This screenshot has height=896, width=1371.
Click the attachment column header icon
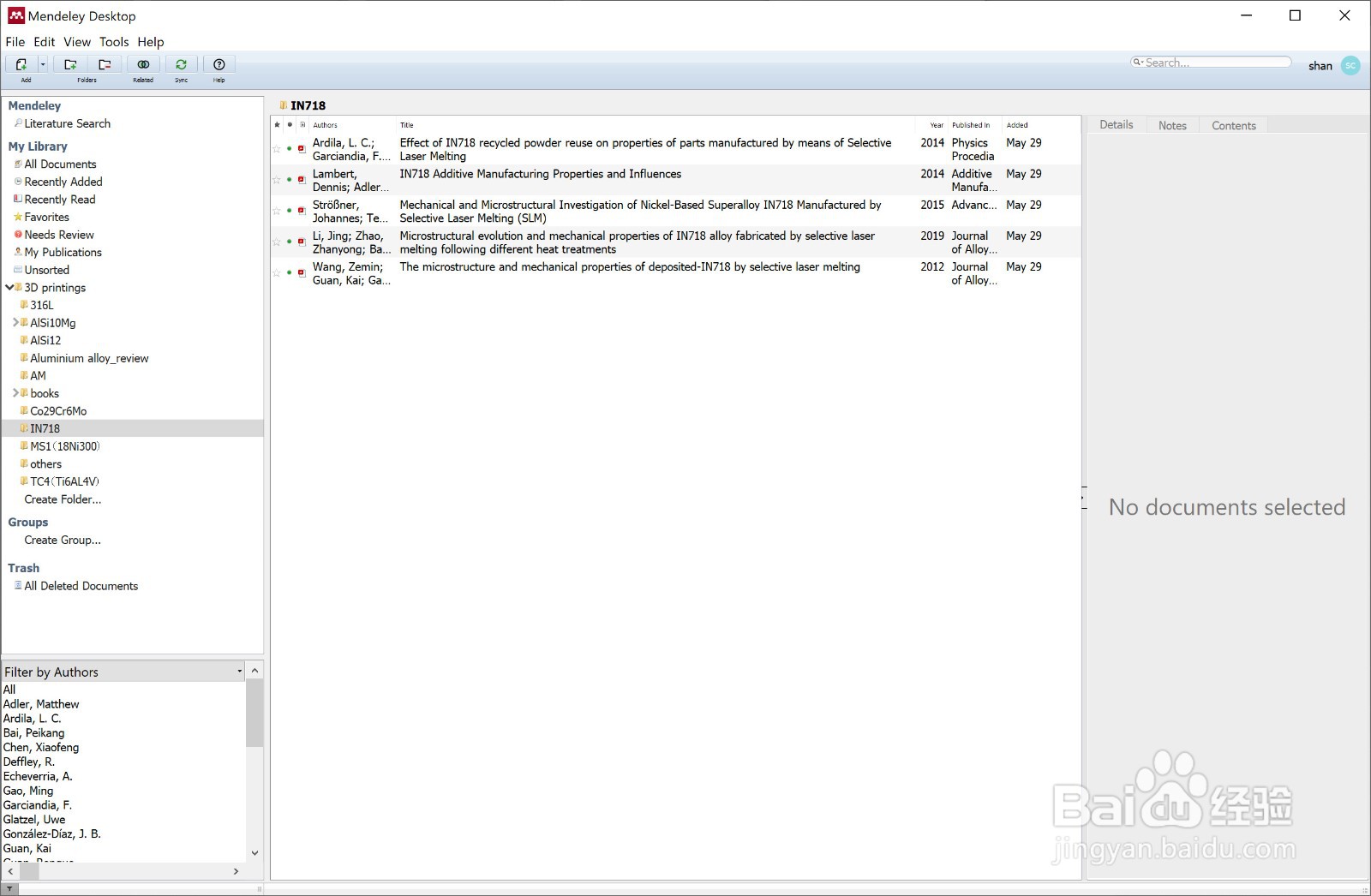click(302, 125)
